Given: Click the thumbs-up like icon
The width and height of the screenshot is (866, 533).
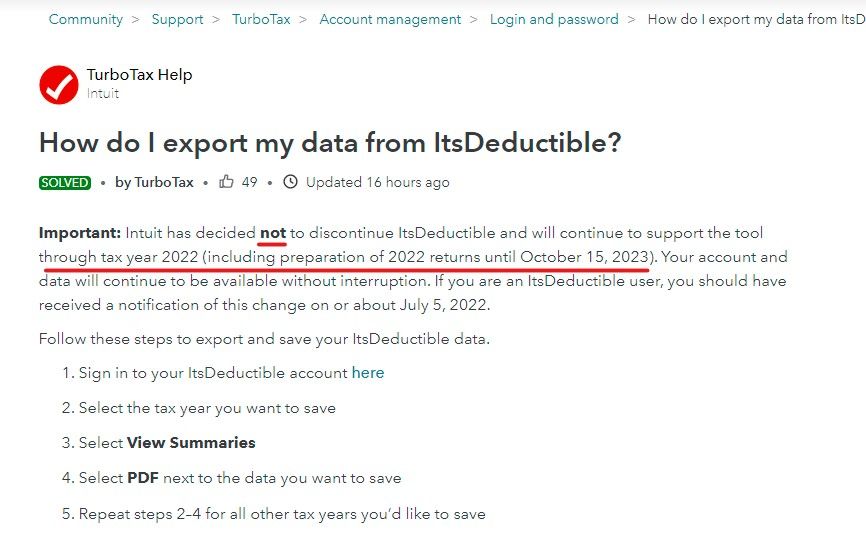Looking at the screenshot, I should click(226, 182).
